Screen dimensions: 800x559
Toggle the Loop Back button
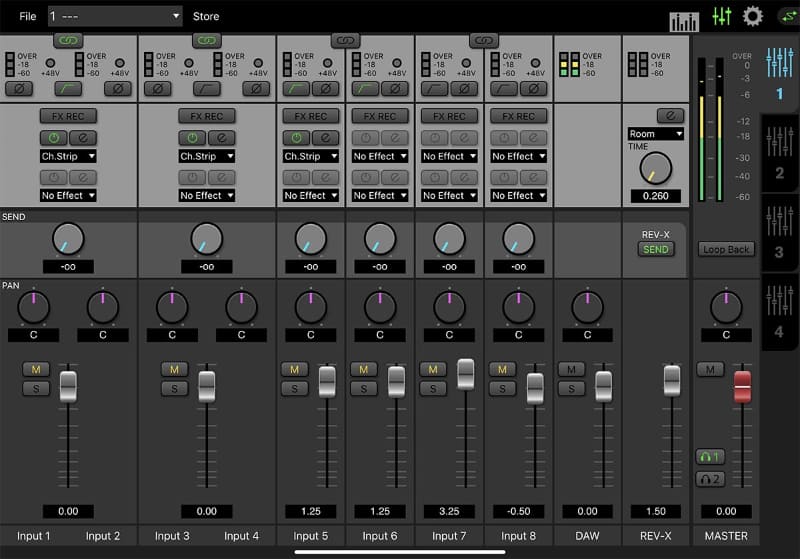726,249
